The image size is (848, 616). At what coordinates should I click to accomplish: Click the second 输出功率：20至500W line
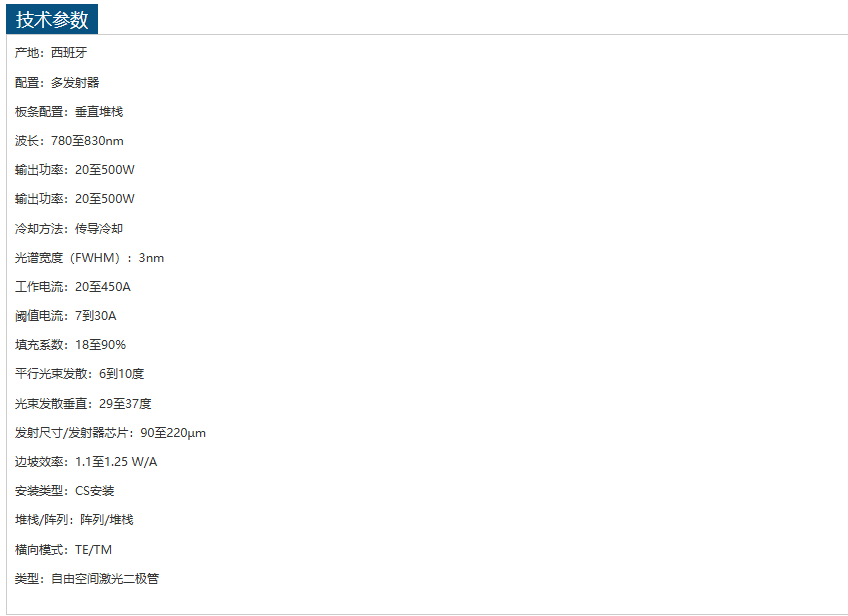click(x=75, y=199)
